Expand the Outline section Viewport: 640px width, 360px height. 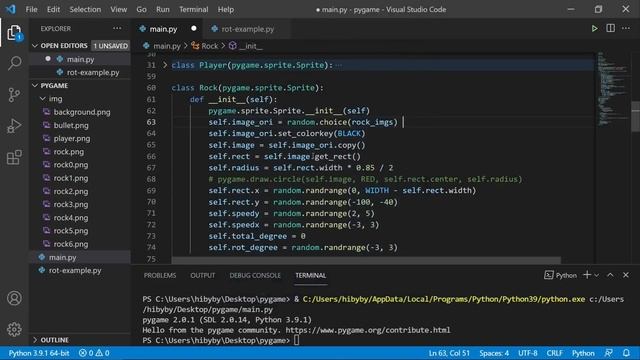point(35,340)
